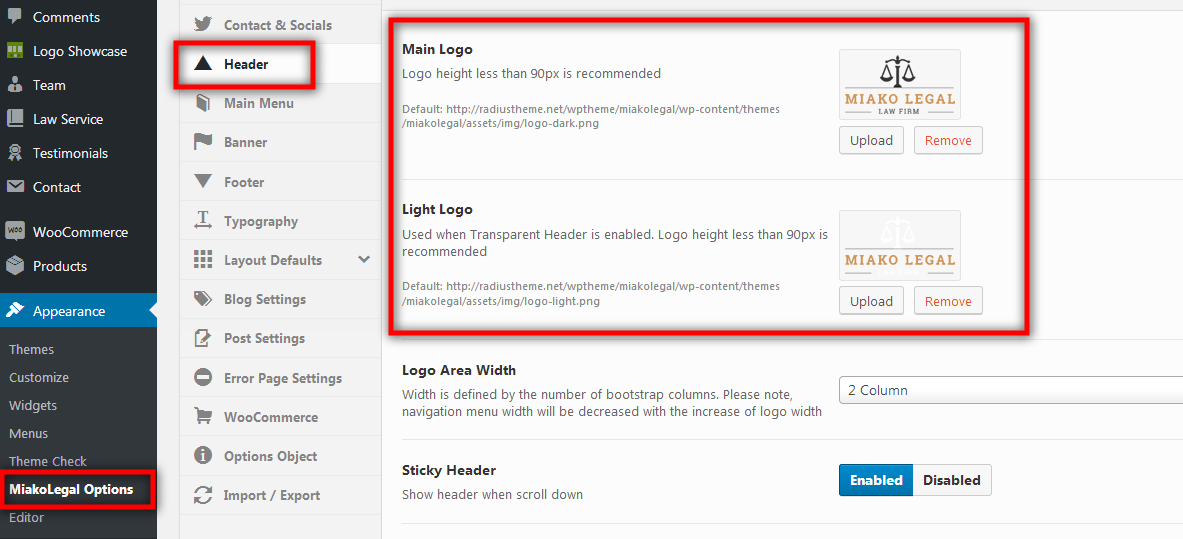The image size is (1183, 539).
Task: Click the Error Page Settings minus-circle icon
Action: [x=203, y=377]
